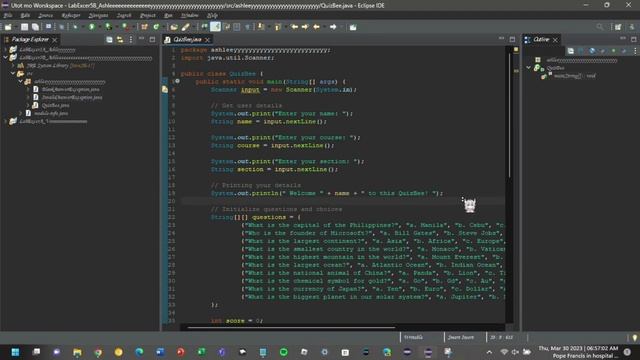The height and width of the screenshot is (360, 640).
Task: Click the Open Perspective icon
Action: pos(618,27)
